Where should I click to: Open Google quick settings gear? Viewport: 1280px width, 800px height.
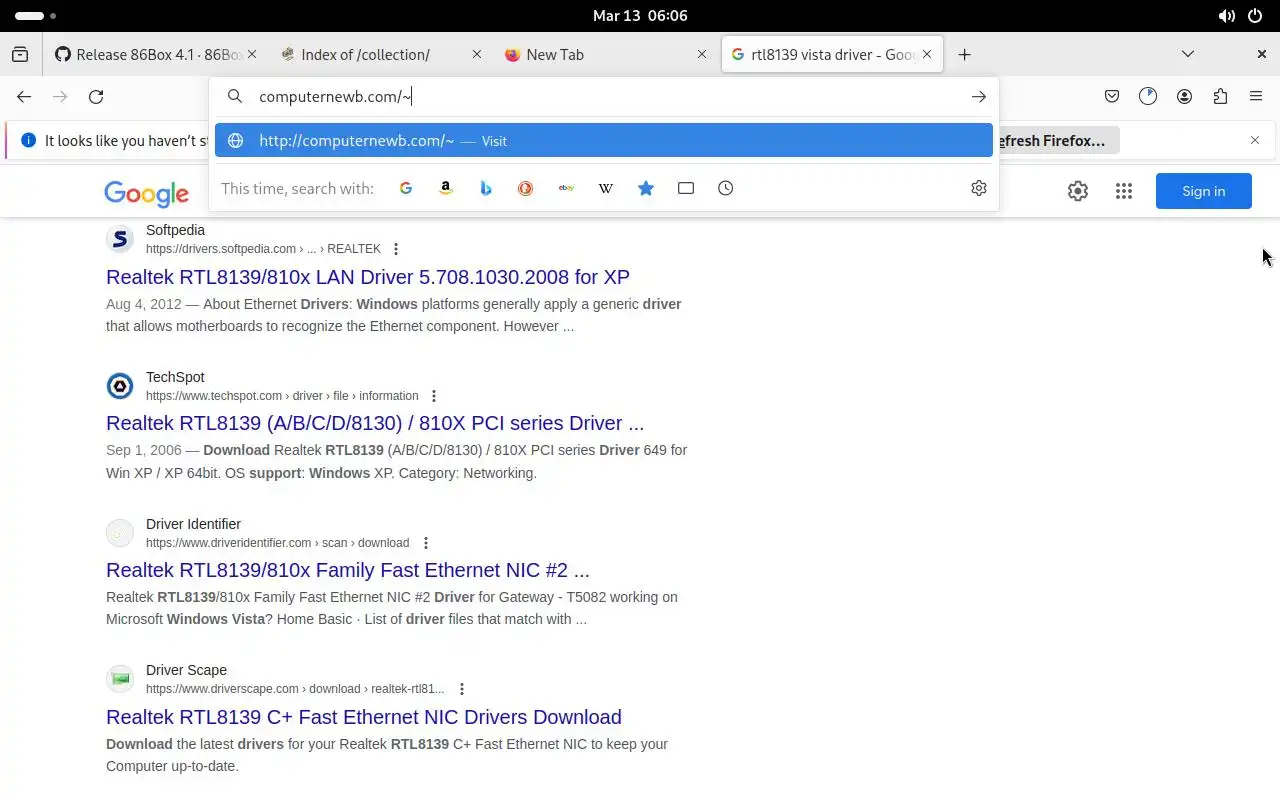[1078, 191]
